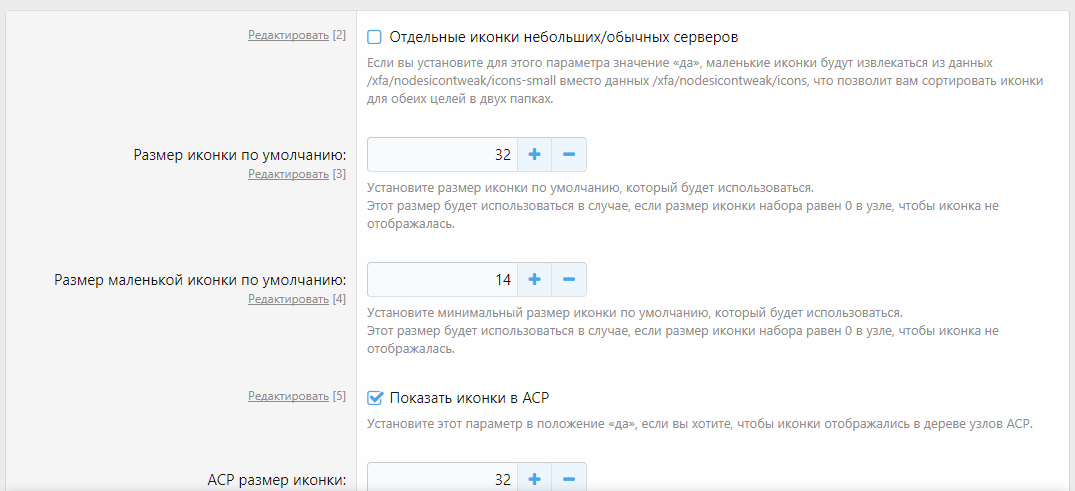Click 'Размер иконки по умолчанию' label
1075x491 pixels.
[x=240, y=155]
